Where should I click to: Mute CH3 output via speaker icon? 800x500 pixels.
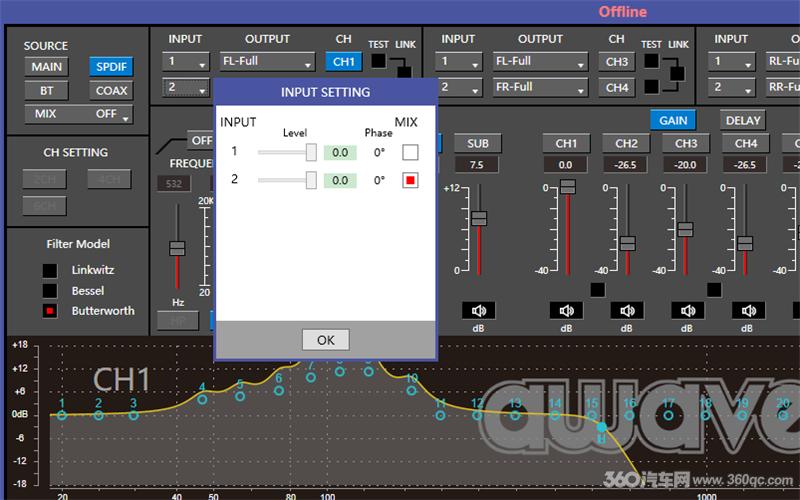click(687, 310)
